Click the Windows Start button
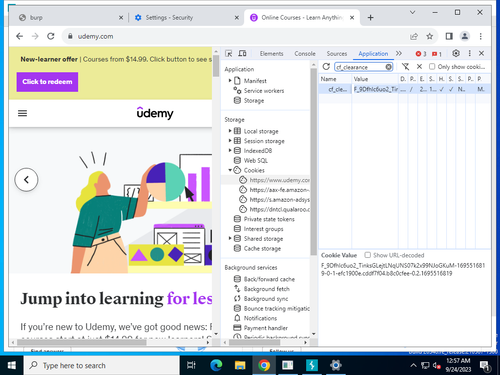The image size is (500, 375). tap(12, 365)
